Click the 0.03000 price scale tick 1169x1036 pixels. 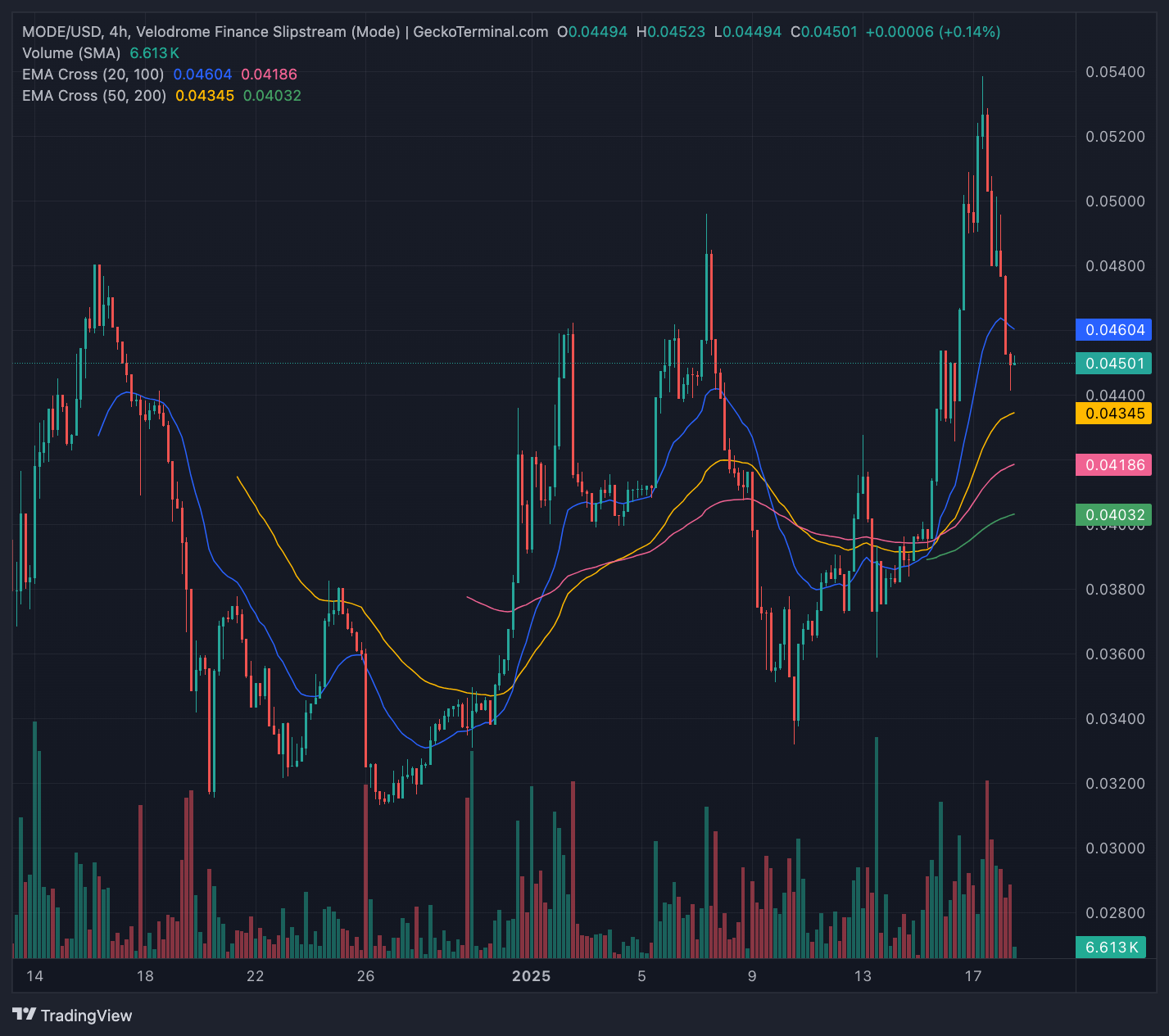[x=1115, y=848]
